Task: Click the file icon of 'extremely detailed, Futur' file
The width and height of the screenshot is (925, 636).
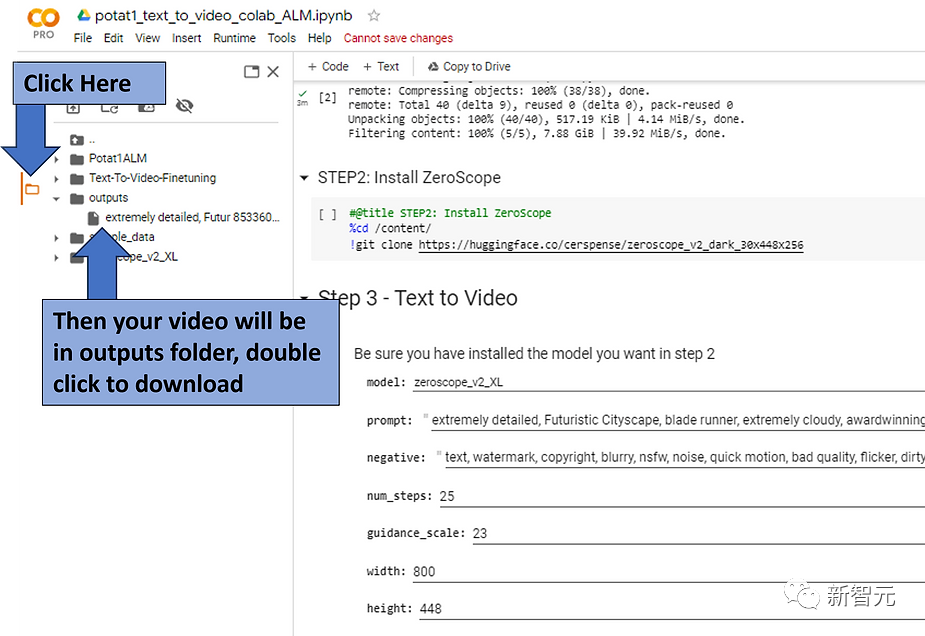Action: (93, 218)
